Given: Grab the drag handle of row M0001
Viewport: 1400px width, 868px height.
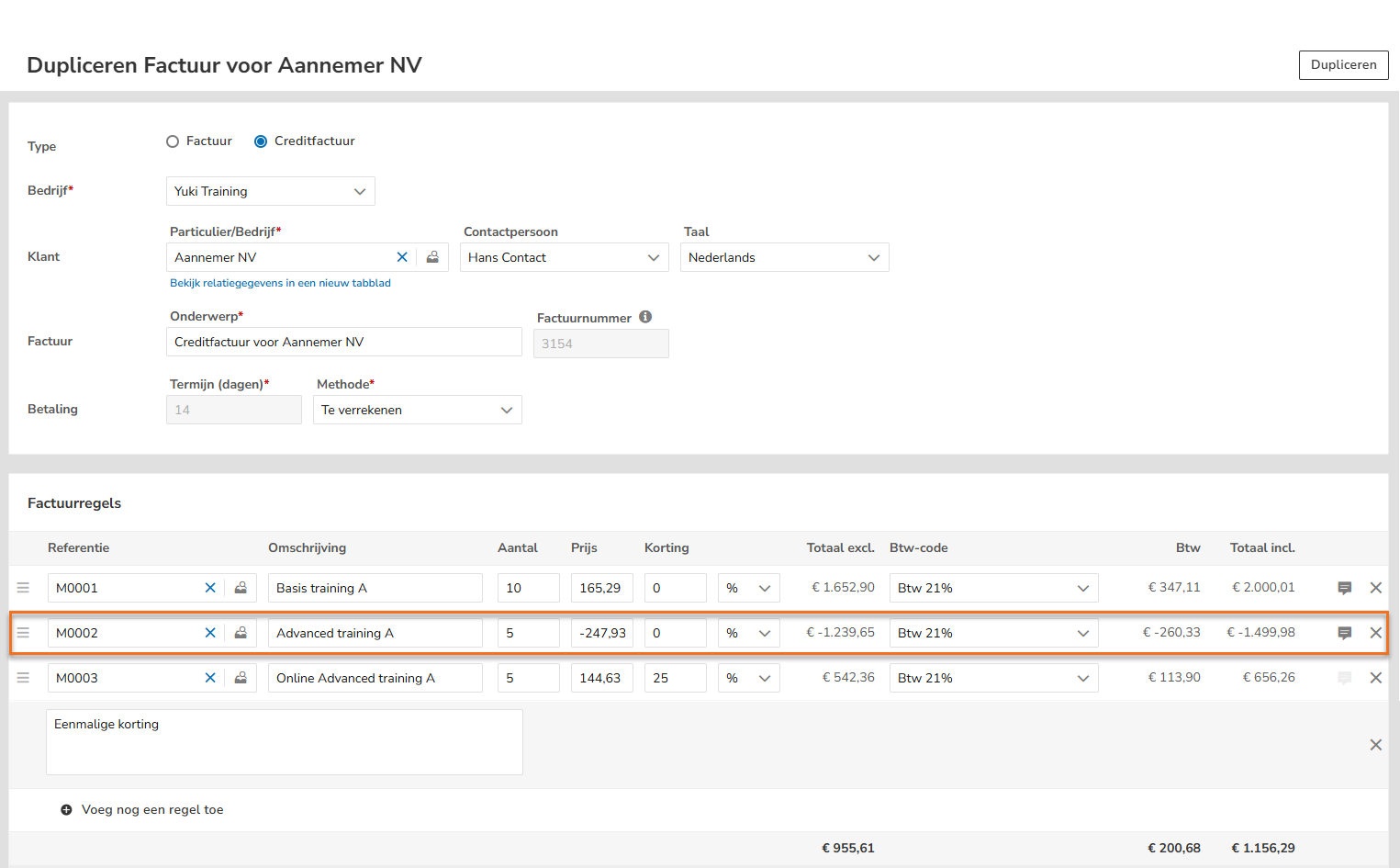Looking at the screenshot, I should click(23, 588).
